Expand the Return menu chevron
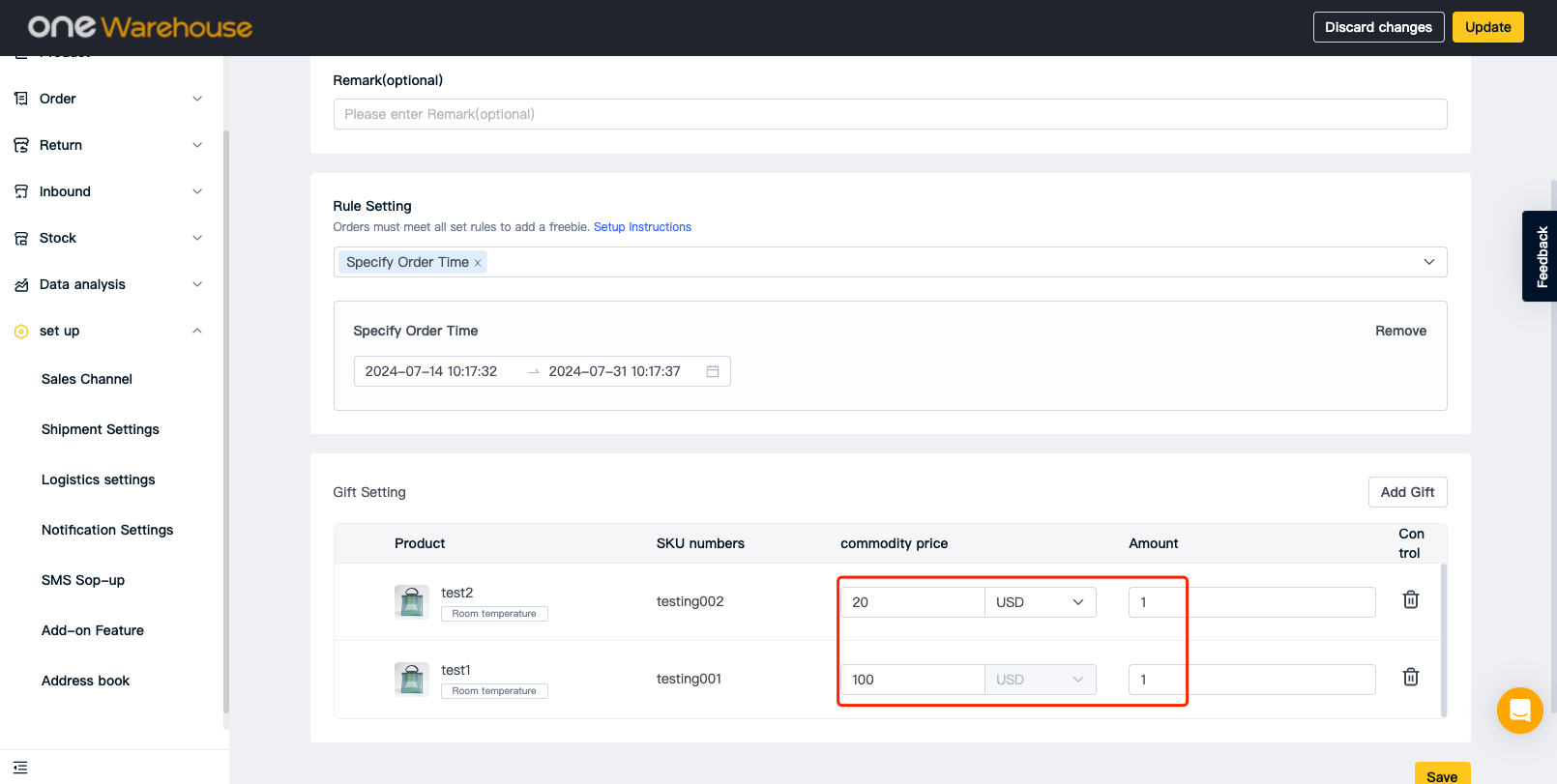Screen dimensions: 1557x784 coord(197,145)
